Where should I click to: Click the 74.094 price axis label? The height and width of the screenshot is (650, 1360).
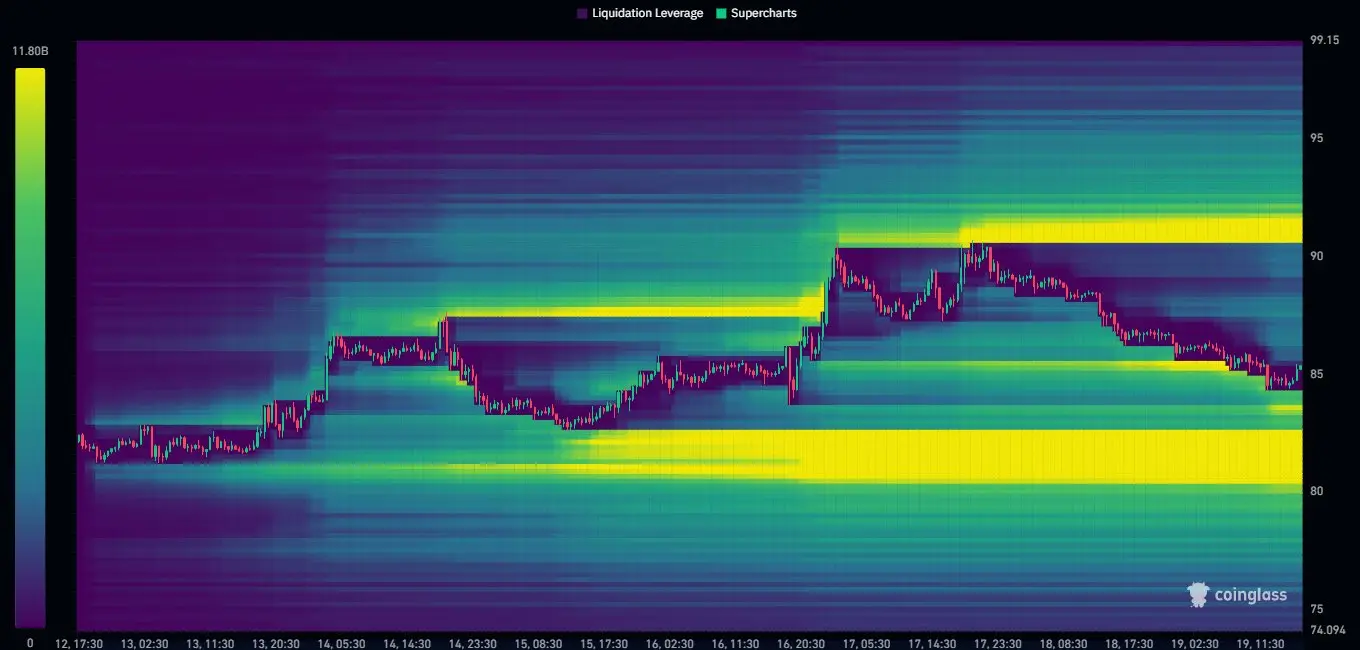click(x=1327, y=630)
